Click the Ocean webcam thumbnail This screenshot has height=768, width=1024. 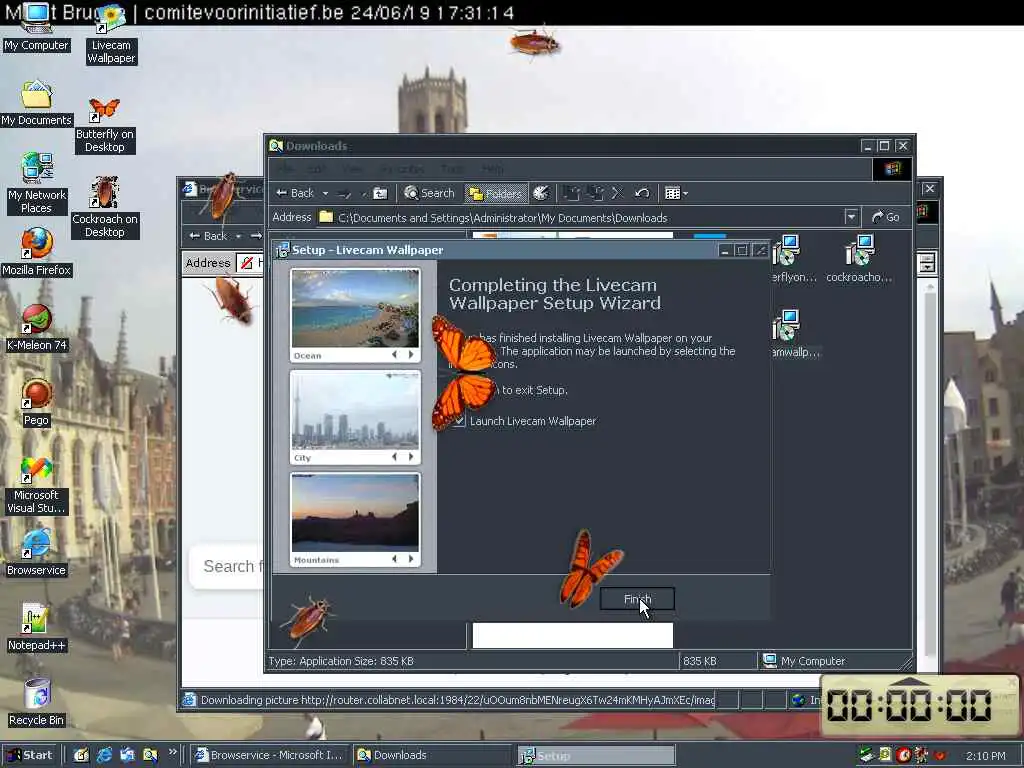tap(355, 308)
